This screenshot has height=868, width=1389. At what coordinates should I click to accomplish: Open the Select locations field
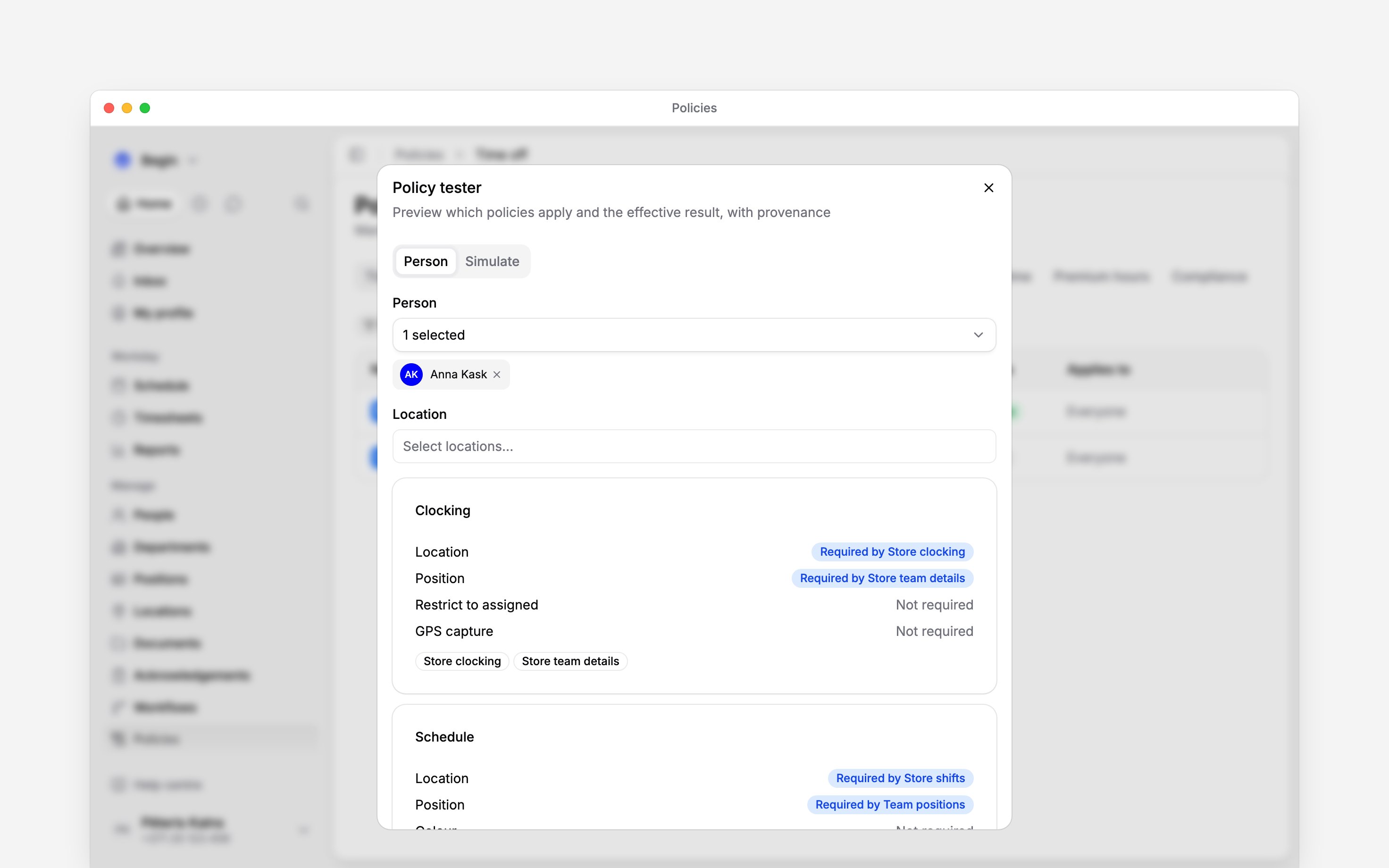click(x=694, y=446)
